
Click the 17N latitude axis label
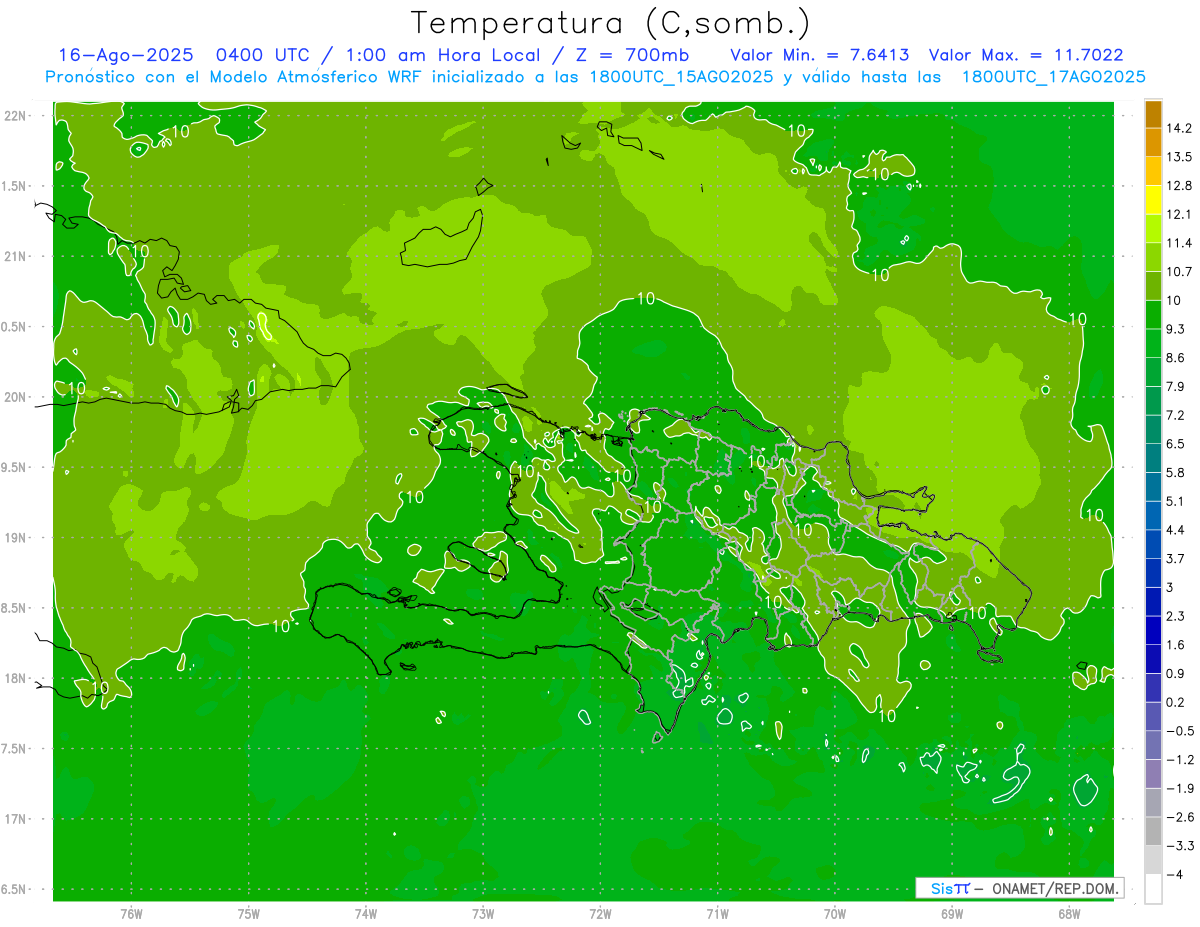[x=16, y=820]
